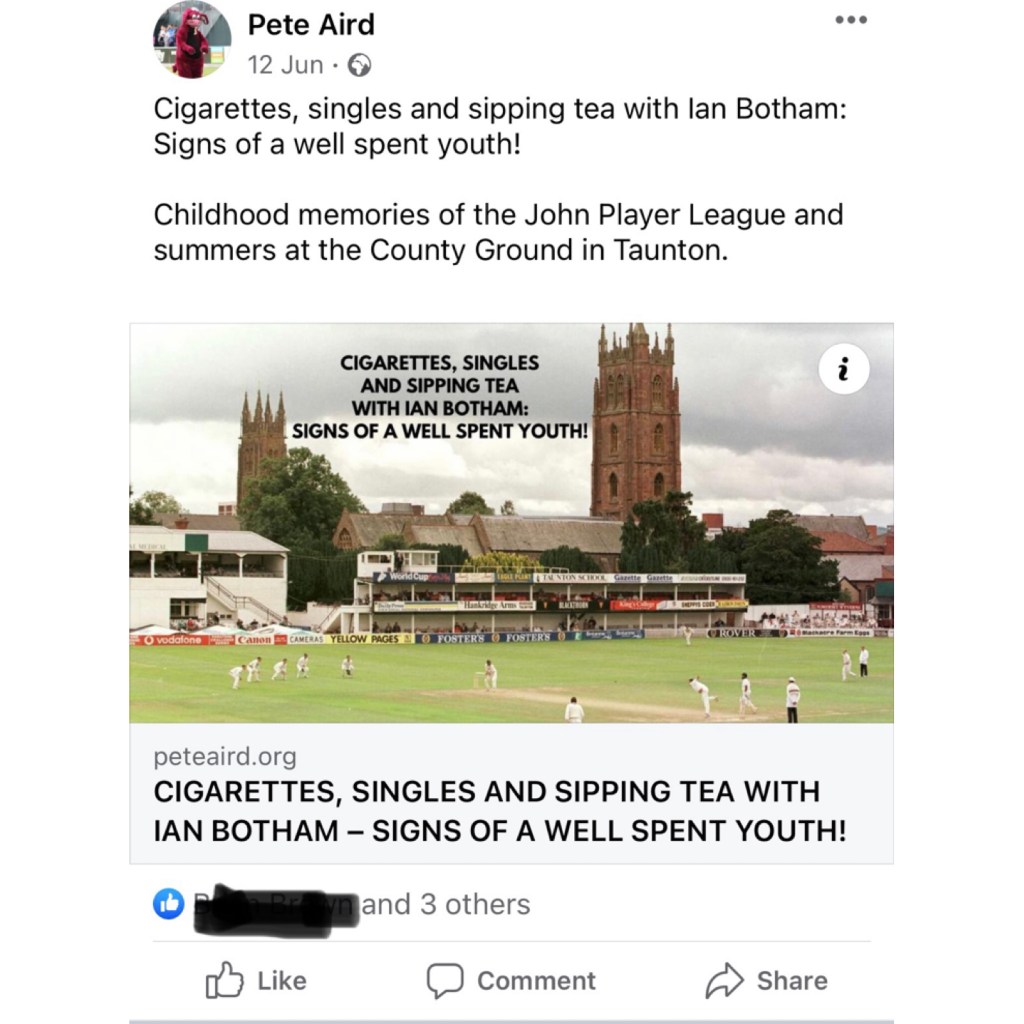Click the blue like reaction icon
The image size is (1024, 1024).
(x=169, y=904)
